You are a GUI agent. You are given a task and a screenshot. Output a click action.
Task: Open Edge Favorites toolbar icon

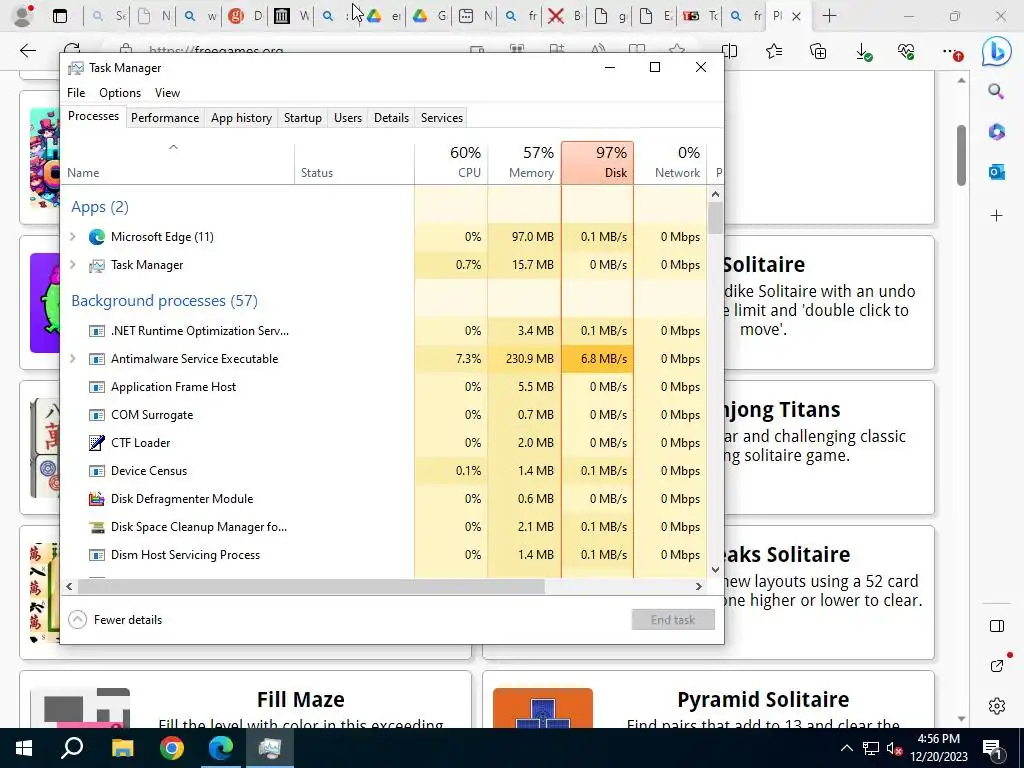pos(774,51)
